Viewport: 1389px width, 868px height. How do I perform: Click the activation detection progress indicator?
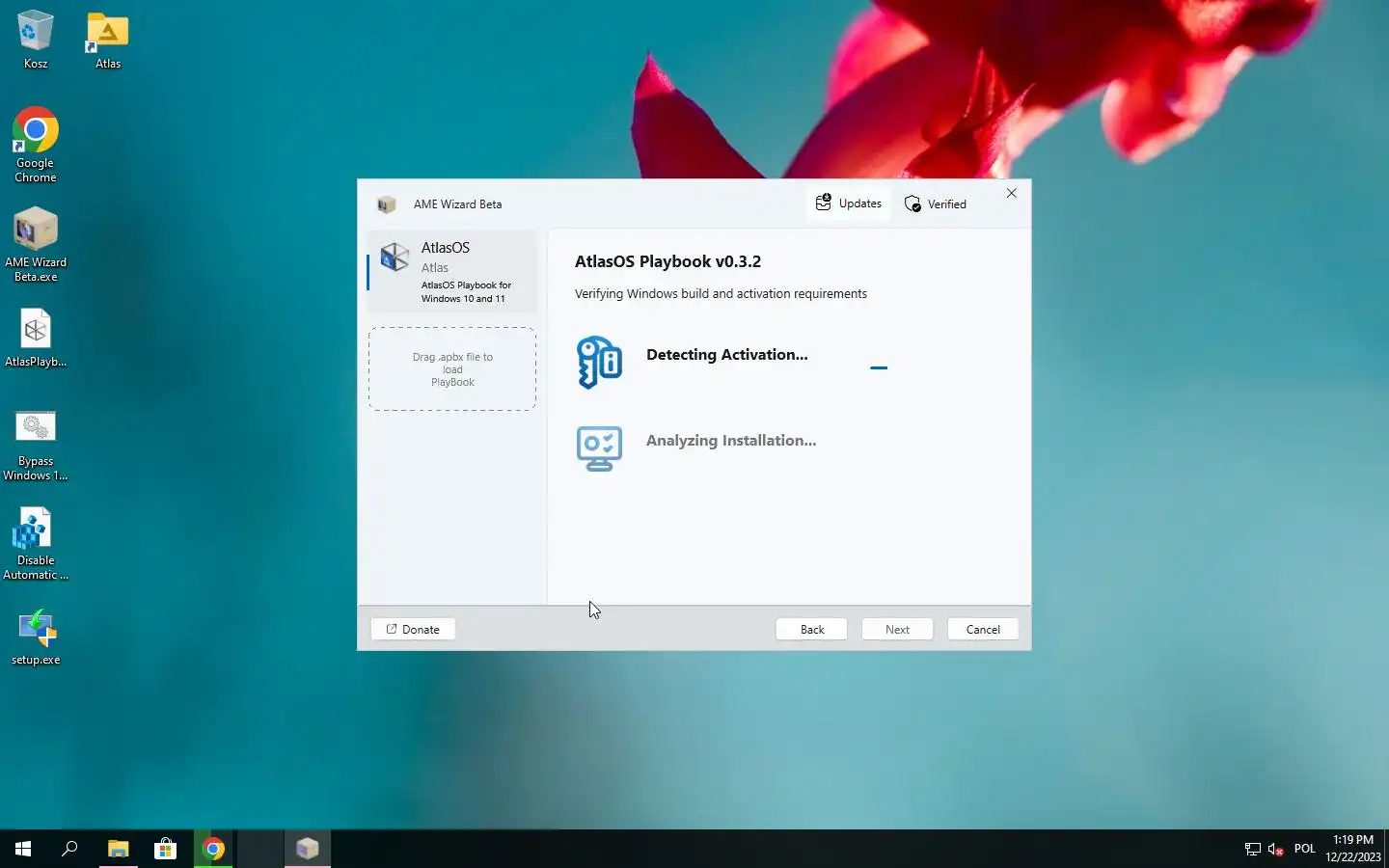click(x=879, y=367)
